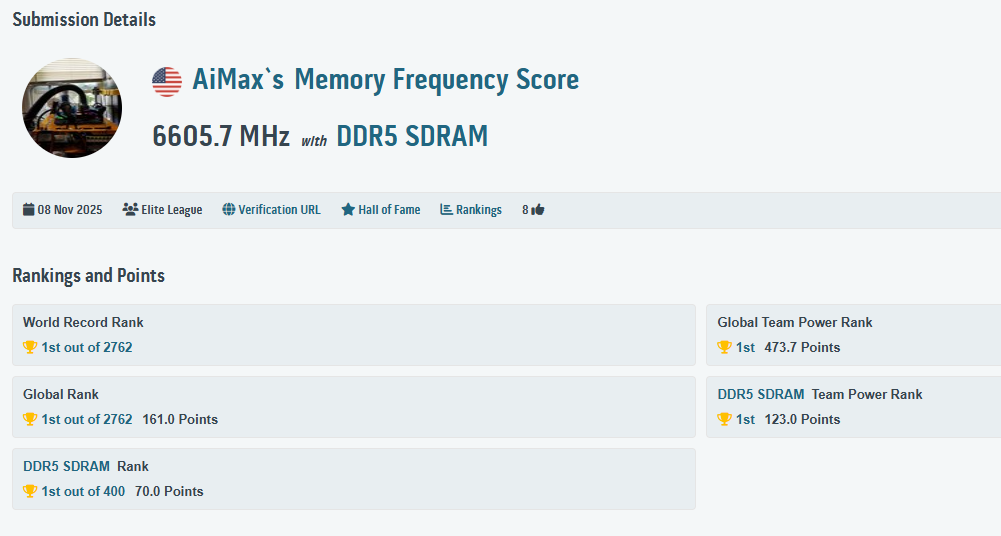1001x536 pixels.
Task: Click DDR5 SDRAM in Team Power Rank
Action: tap(760, 394)
